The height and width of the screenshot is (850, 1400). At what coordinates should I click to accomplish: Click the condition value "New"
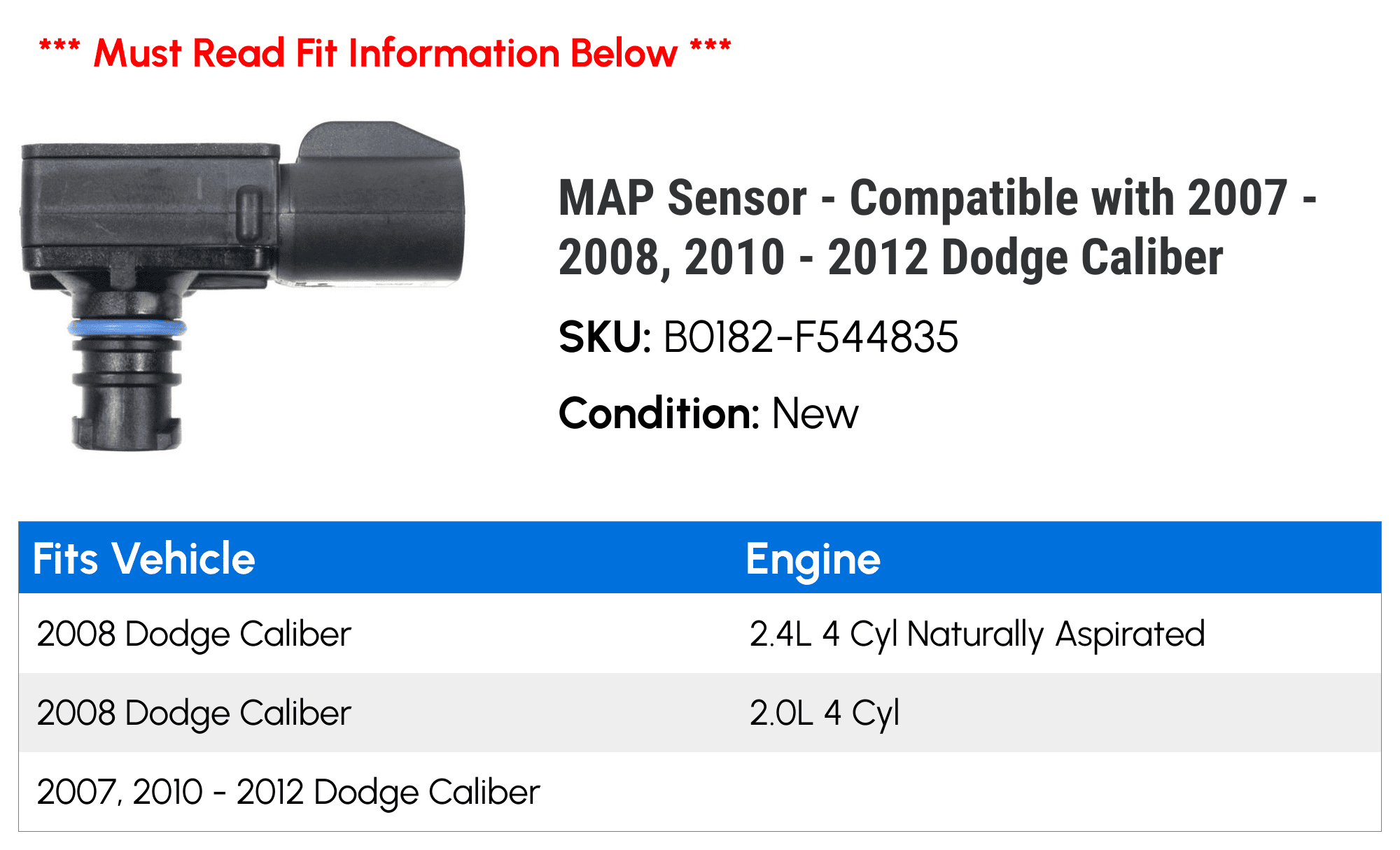click(815, 413)
